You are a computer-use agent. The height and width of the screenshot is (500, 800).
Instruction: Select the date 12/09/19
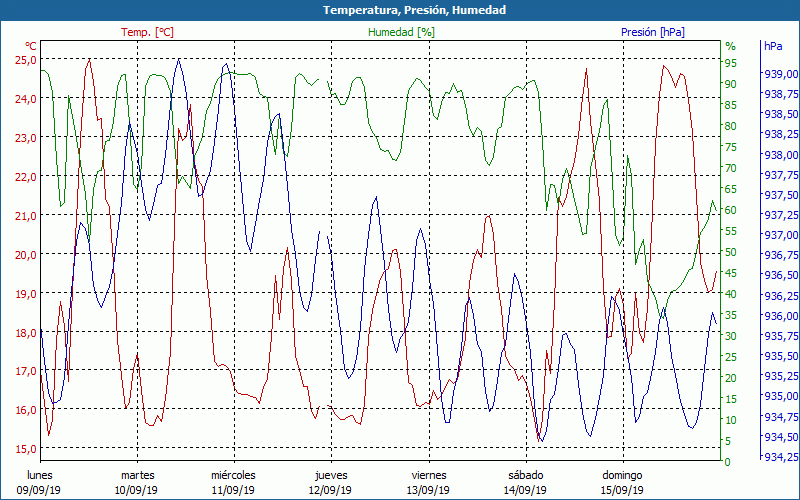[330, 490]
